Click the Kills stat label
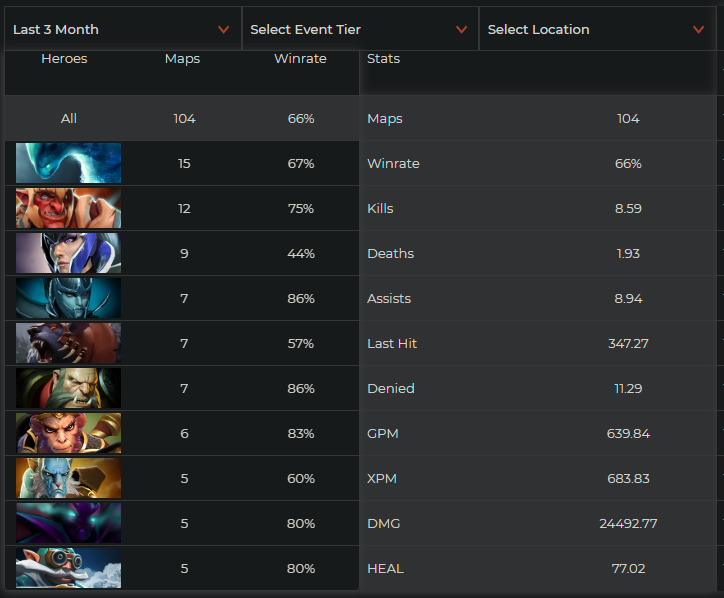Screen dimensions: 724x598 point(381,208)
